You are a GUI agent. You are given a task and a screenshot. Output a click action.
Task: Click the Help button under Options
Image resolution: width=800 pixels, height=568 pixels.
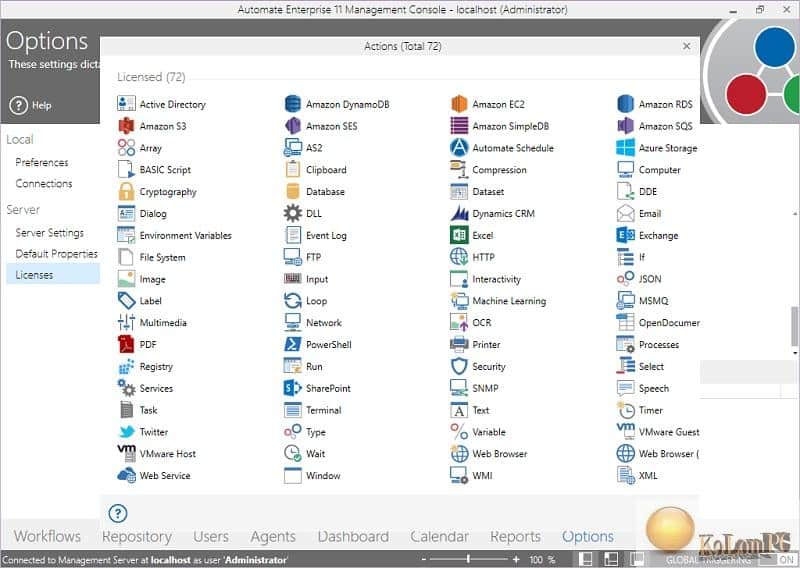coord(31,105)
